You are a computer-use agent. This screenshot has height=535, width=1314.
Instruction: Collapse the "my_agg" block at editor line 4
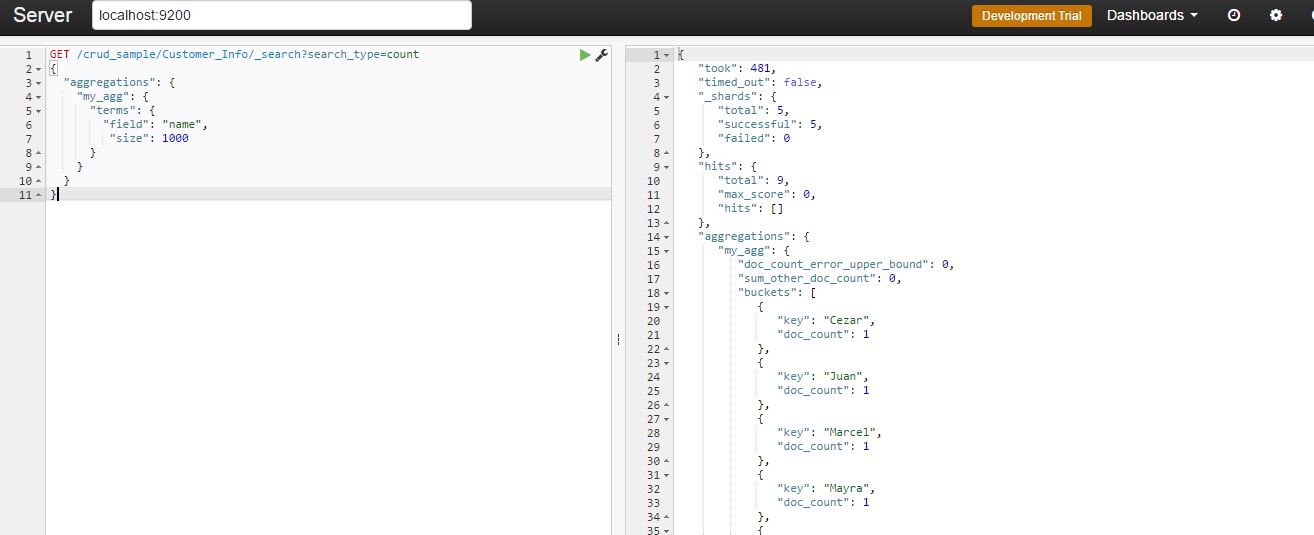[x=38, y=97]
